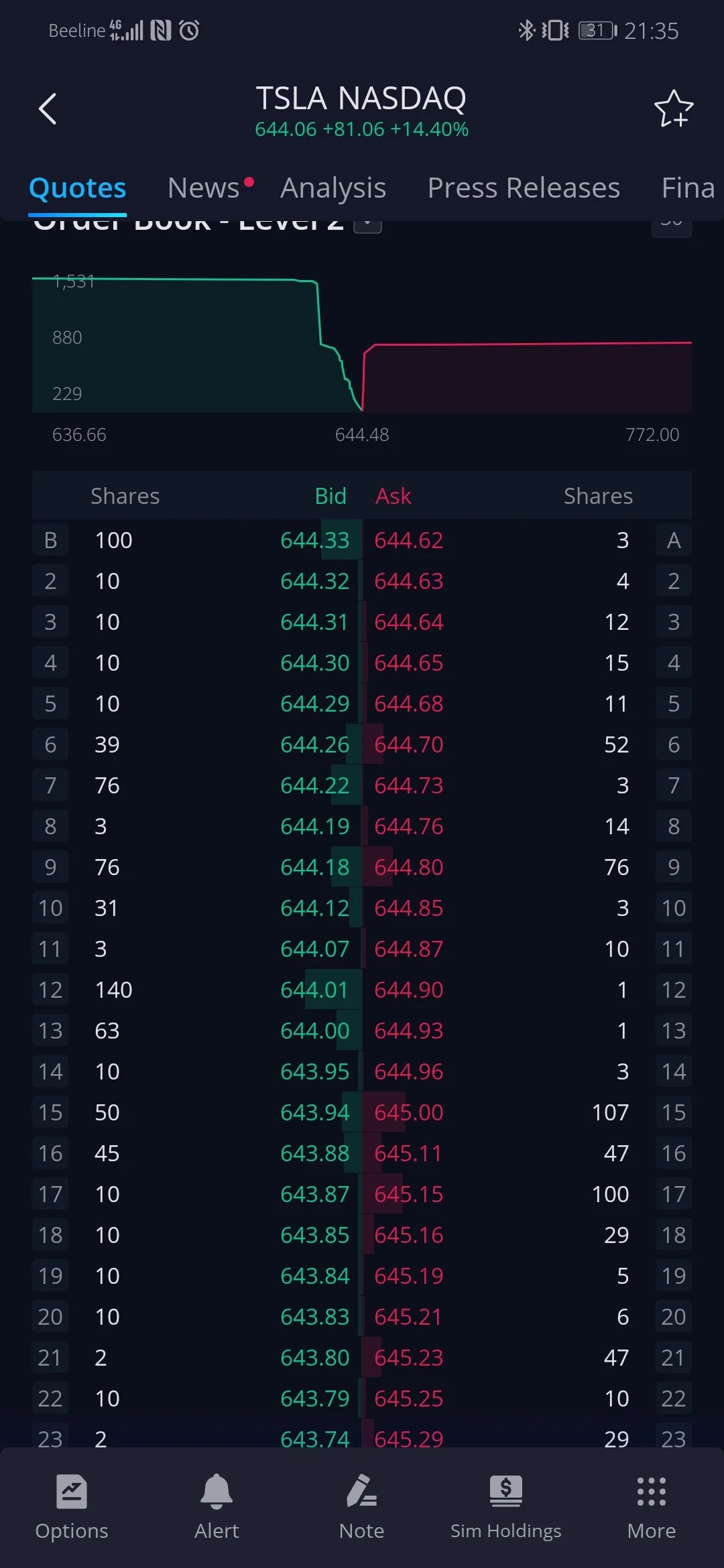Tap the TSLA NASDAQ title
The height and width of the screenshot is (1568, 724).
pyautogui.click(x=361, y=99)
